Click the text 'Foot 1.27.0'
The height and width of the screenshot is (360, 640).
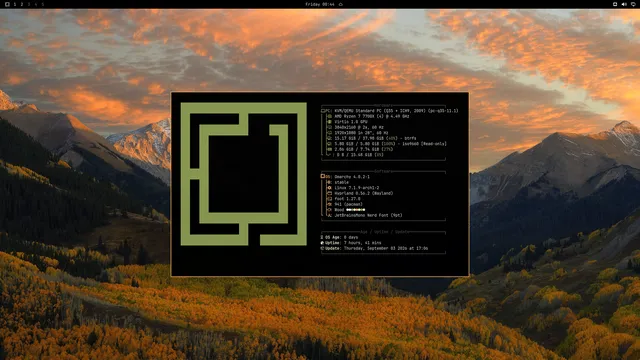tap(347, 199)
